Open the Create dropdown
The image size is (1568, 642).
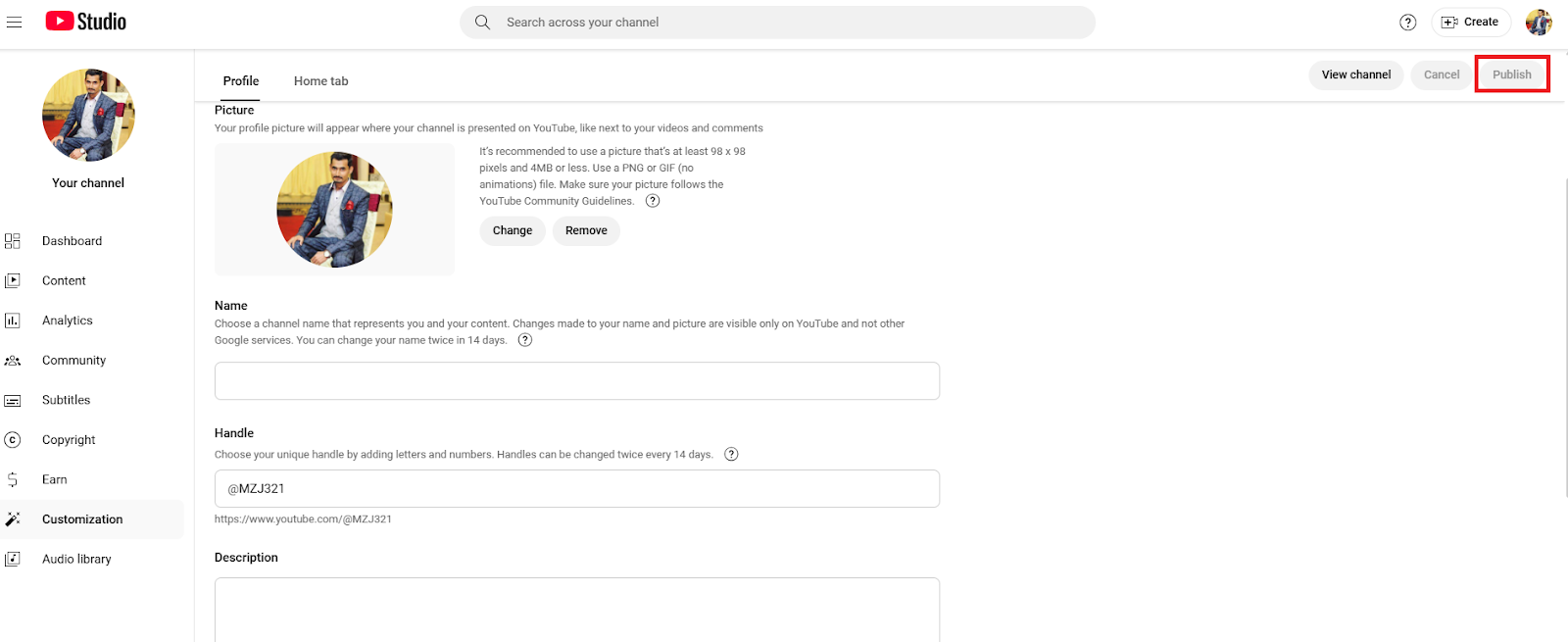click(x=1471, y=22)
